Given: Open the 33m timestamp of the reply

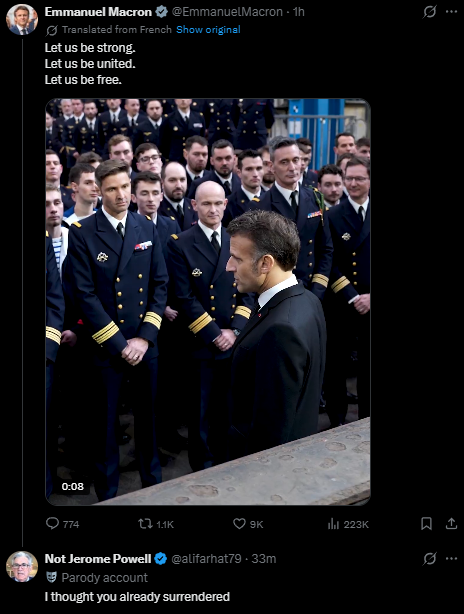Looking at the screenshot, I should pos(264,559).
